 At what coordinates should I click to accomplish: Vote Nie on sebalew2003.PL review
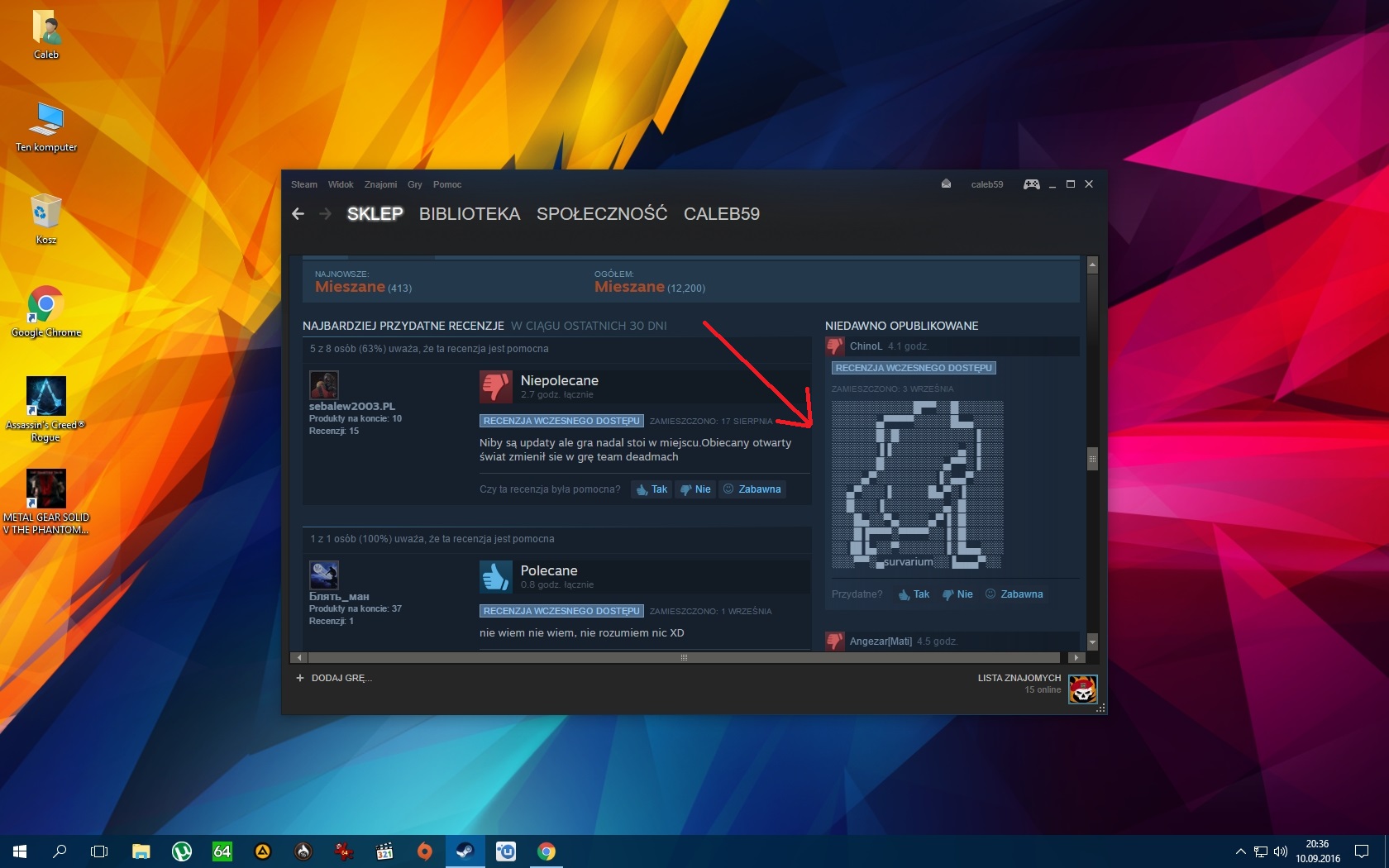(x=695, y=489)
